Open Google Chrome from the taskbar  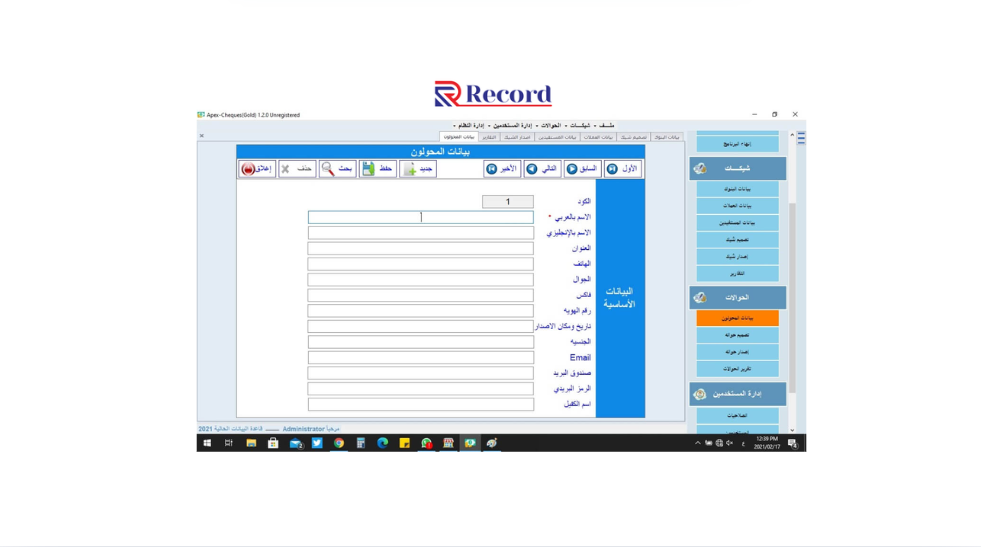(339, 443)
